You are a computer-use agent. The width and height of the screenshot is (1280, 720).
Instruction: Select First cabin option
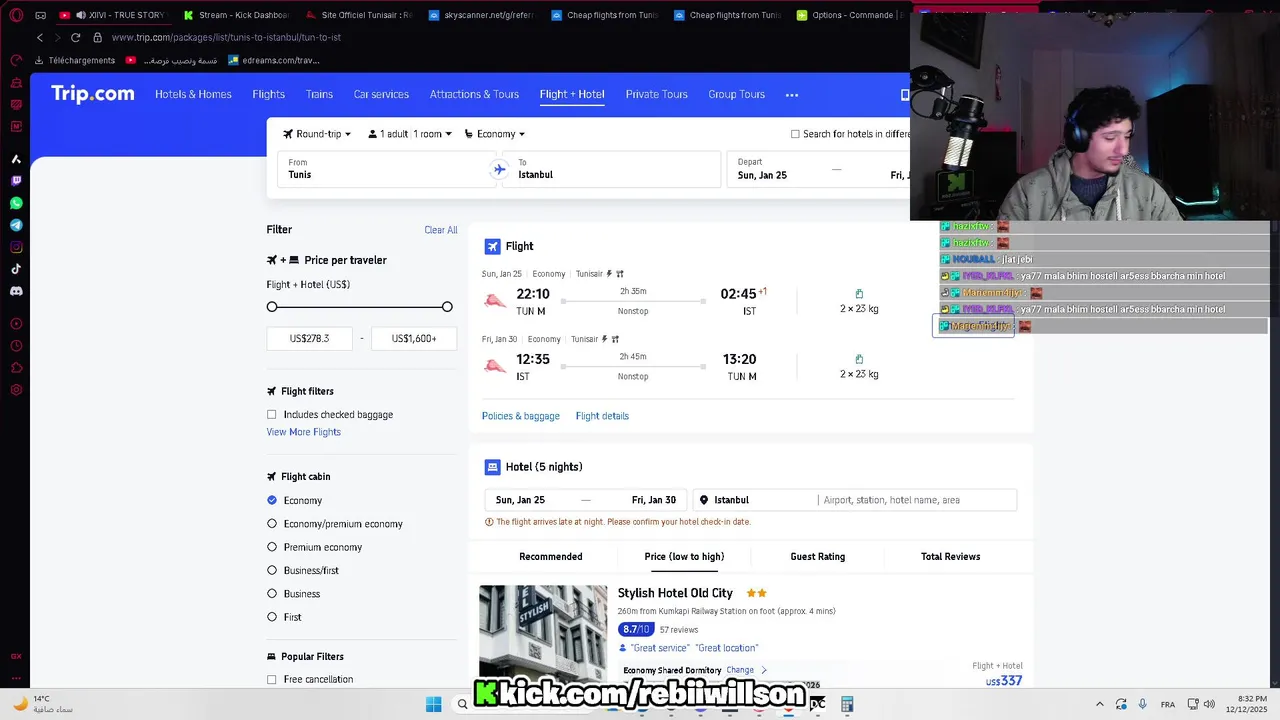click(272, 617)
